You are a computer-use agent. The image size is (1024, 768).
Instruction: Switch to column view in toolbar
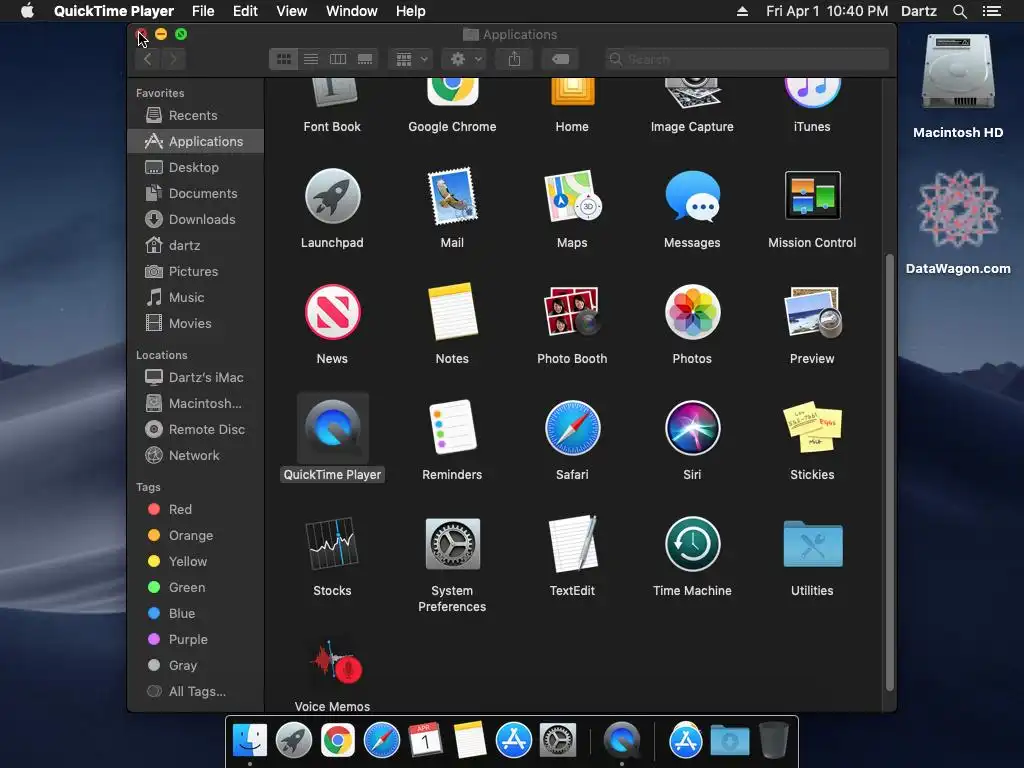(x=338, y=59)
